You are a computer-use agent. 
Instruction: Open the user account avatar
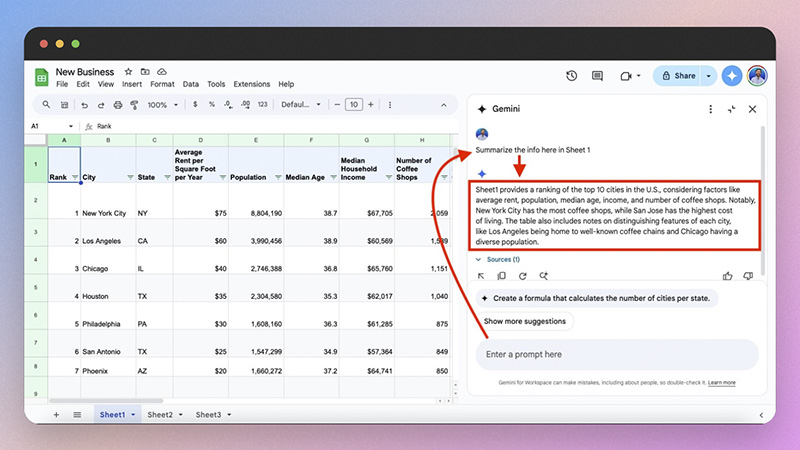pos(757,76)
